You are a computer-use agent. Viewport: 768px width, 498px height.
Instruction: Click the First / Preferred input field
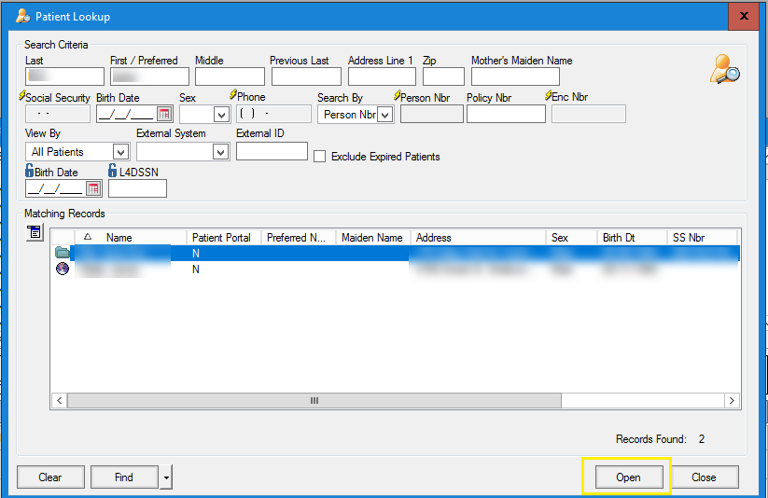coord(150,76)
